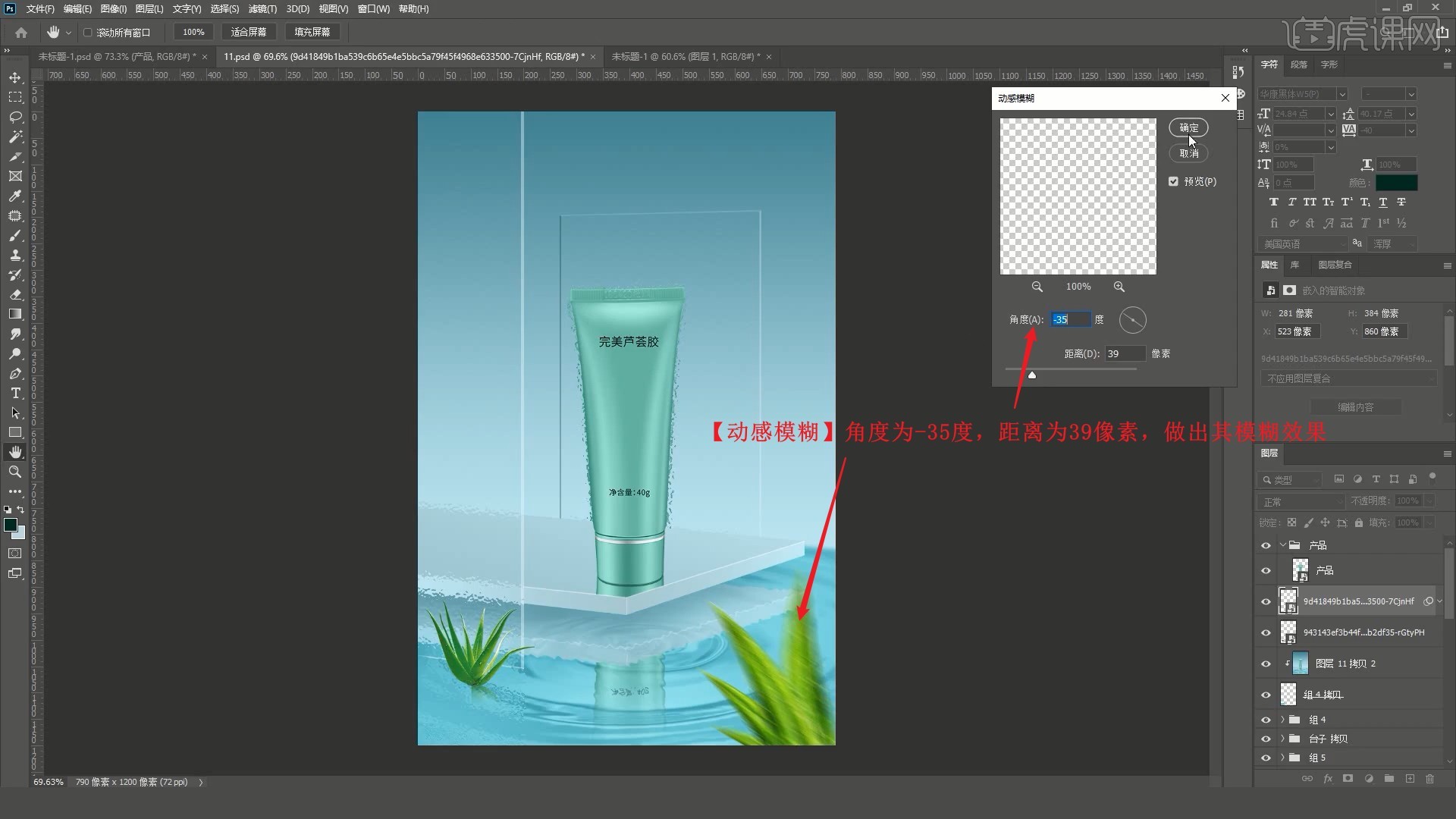This screenshot has width=1456, height=819.
Task: Open the layer blend mode dropdown
Action: click(1300, 501)
